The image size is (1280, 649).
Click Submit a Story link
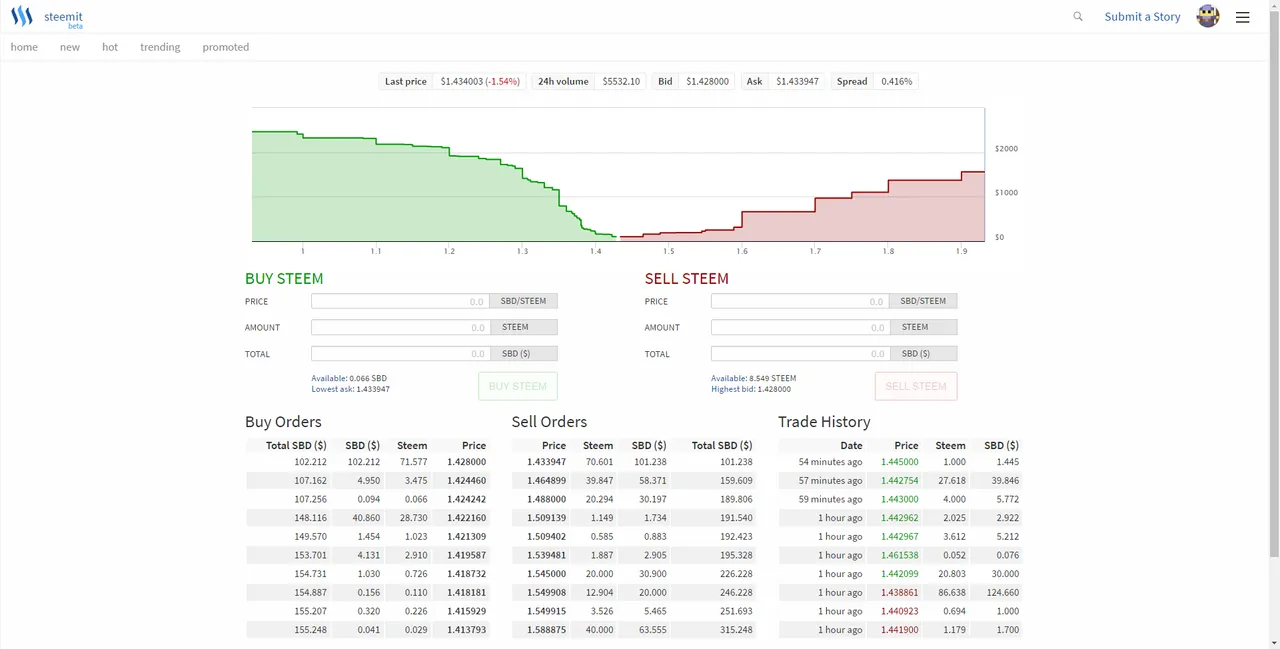(1142, 17)
